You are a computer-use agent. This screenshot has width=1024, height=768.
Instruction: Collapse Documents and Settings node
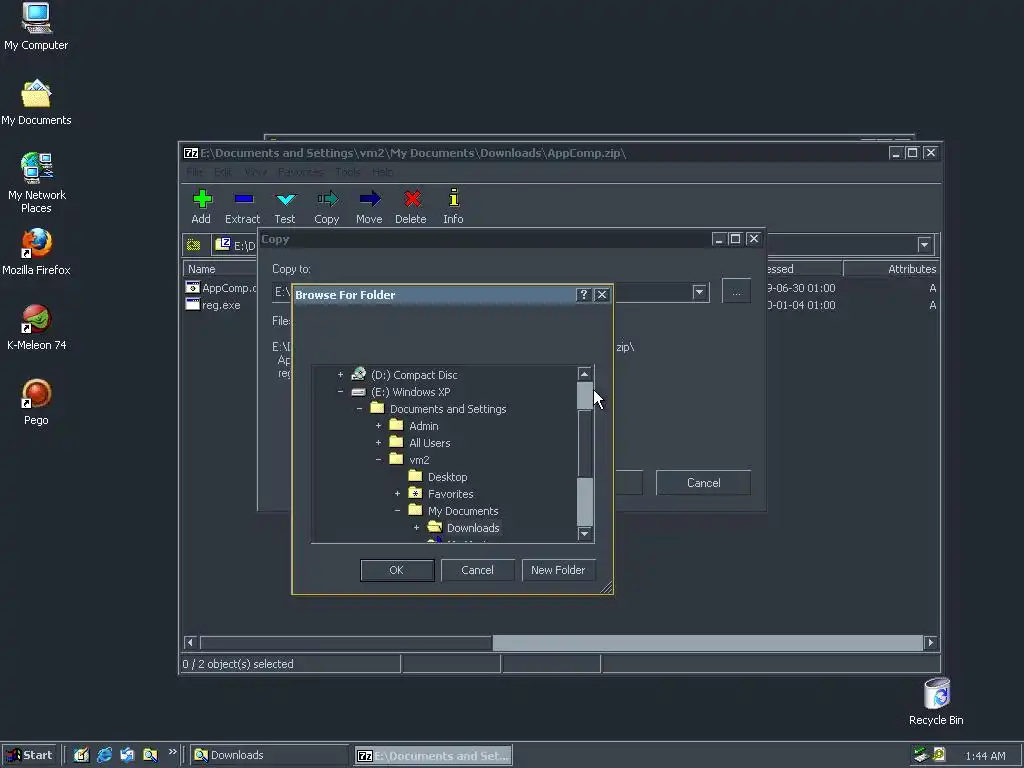tap(359, 409)
